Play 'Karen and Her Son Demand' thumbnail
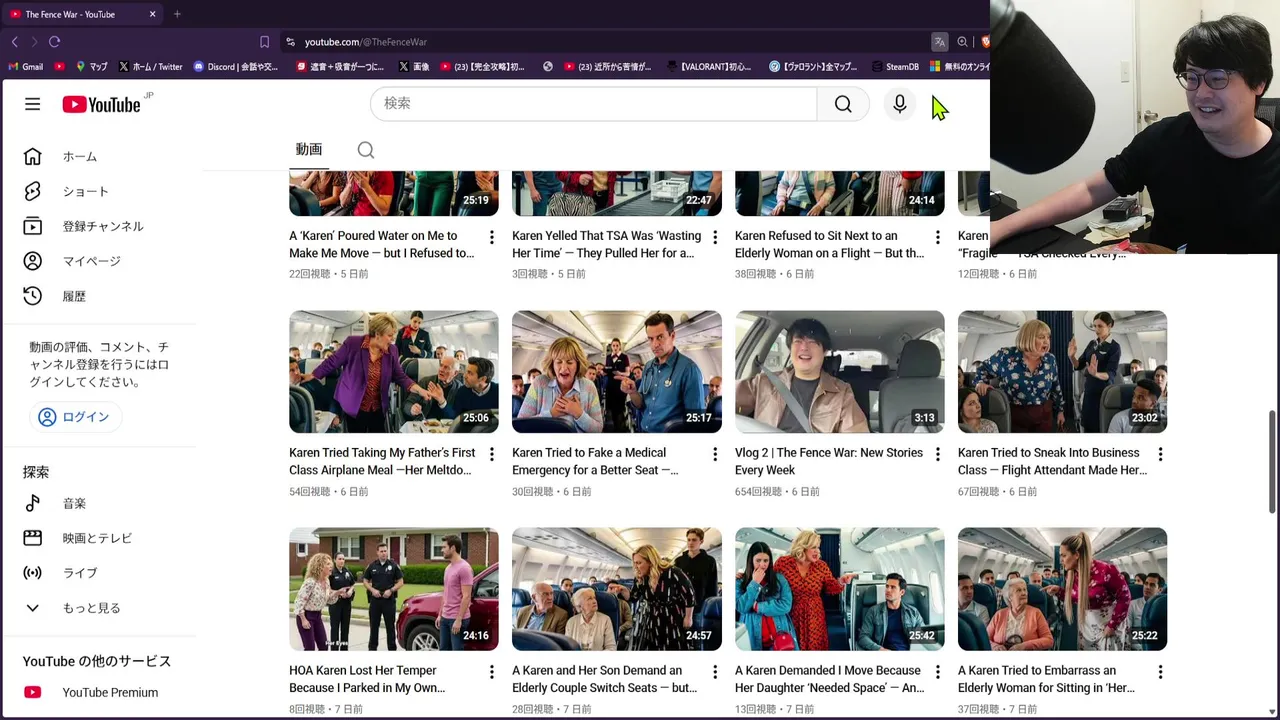Image resolution: width=1280 pixels, height=720 pixels. [x=617, y=589]
